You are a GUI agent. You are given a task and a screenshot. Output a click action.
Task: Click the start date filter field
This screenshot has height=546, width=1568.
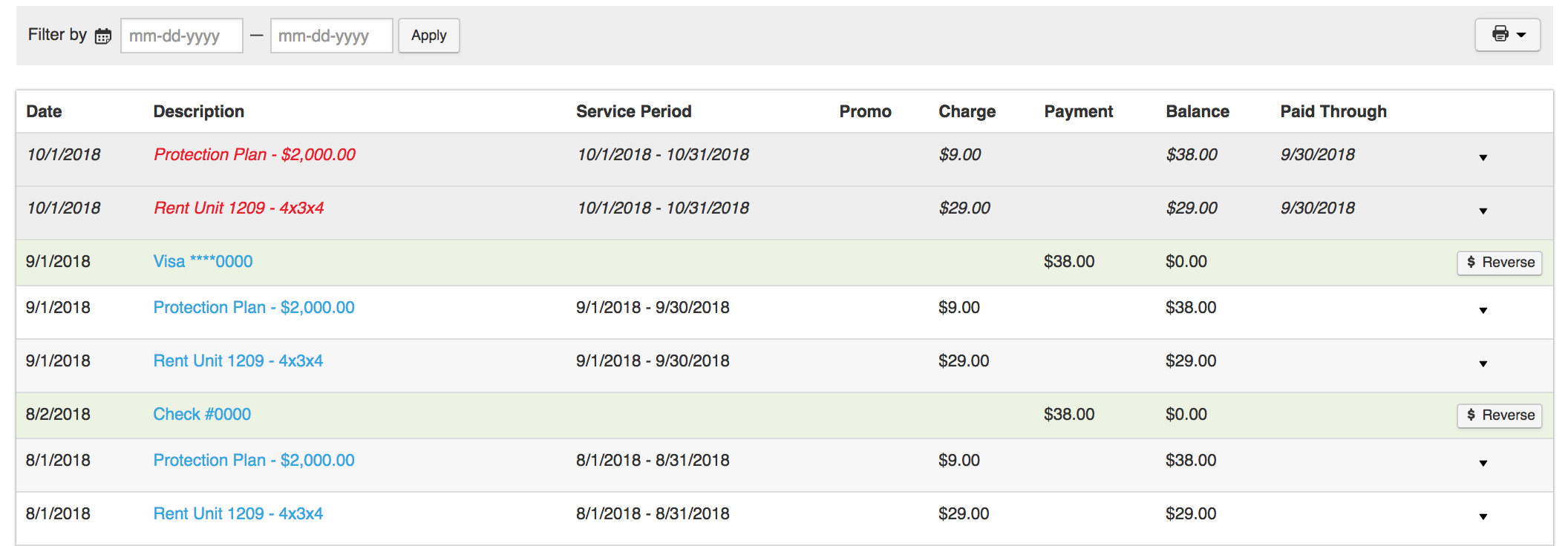pyautogui.click(x=181, y=36)
